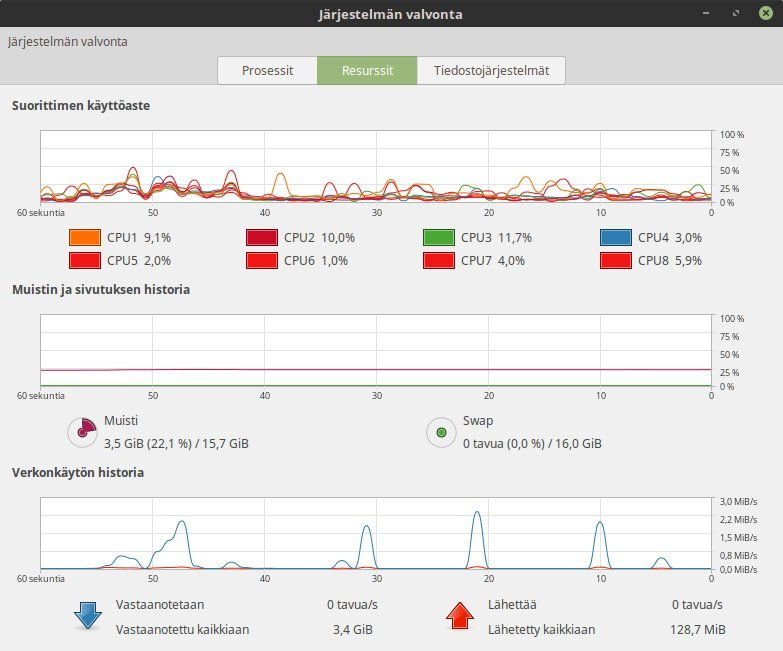Close the Järjestelmän valvonta window
Screen dimensions: 783x651
click(x=765, y=14)
